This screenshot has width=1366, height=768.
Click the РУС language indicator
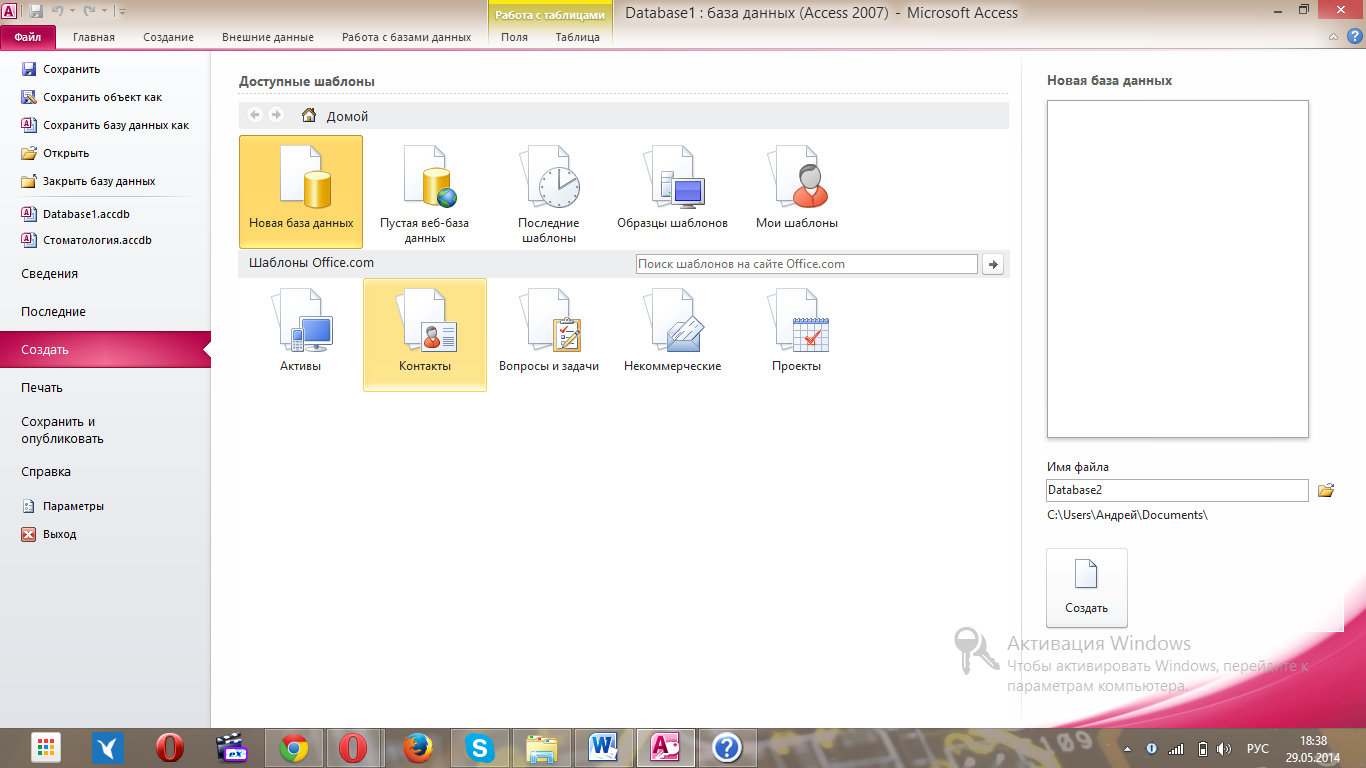pyautogui.click(x=1257, y=748)
